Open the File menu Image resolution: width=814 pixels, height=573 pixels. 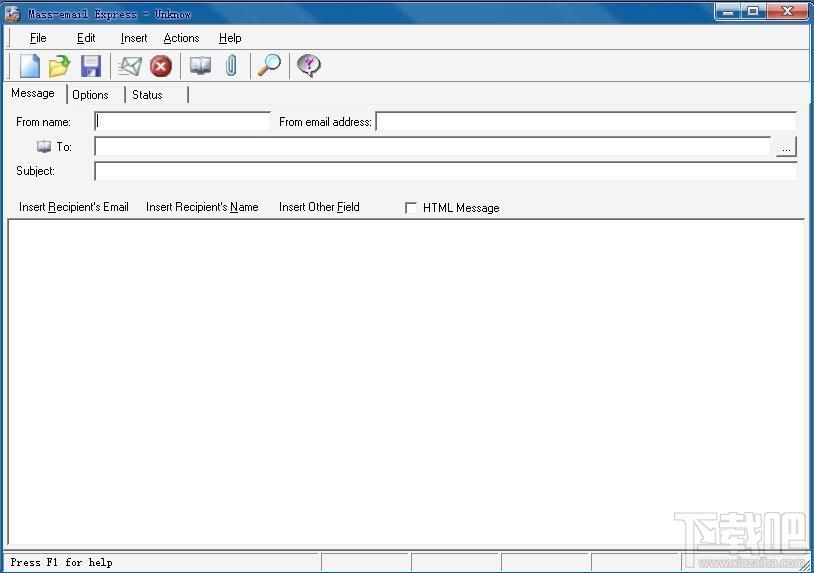[x=38, y=38]
